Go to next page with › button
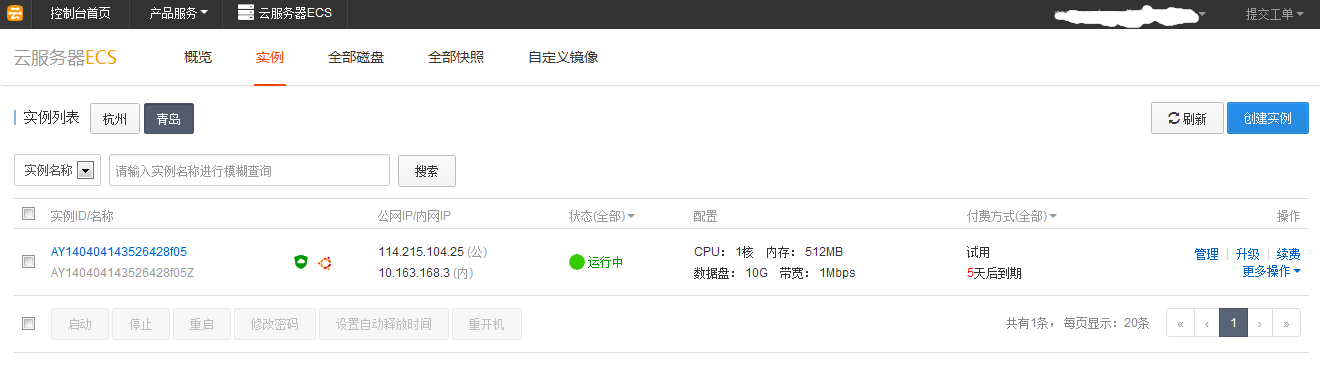1320x371 pixels. 1260,323
